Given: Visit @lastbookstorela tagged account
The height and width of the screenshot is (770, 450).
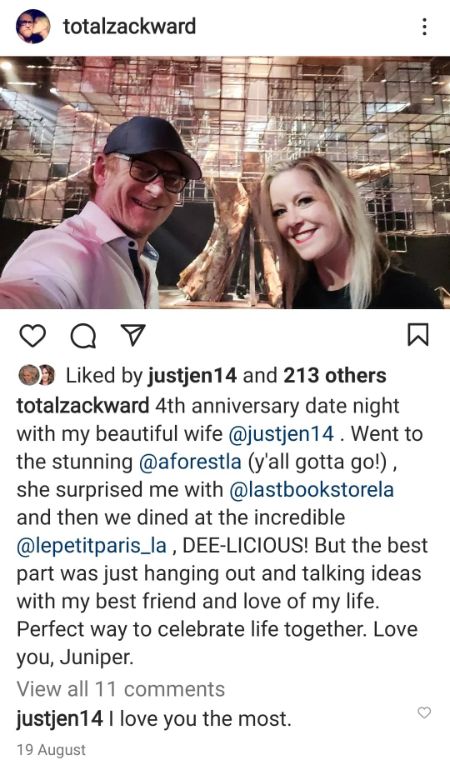Looking at the screenshot, I should [311, 490].
